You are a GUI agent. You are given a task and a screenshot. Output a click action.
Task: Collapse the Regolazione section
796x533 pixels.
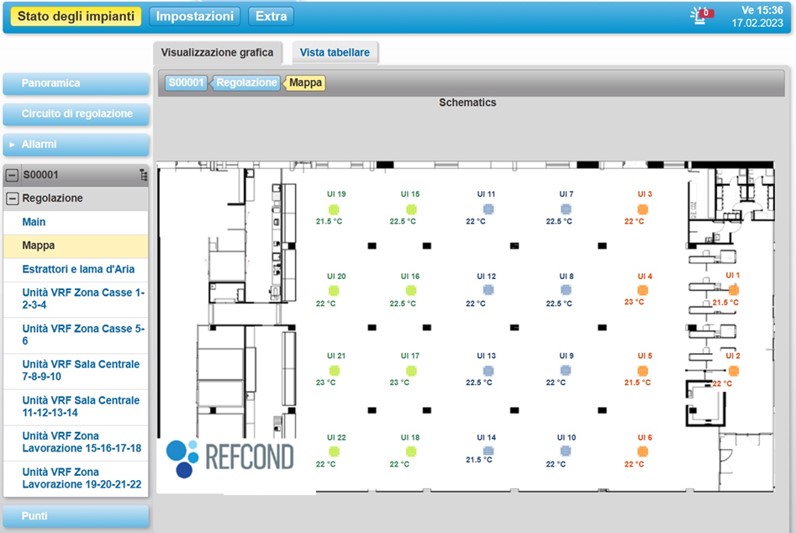coord(12,198)
